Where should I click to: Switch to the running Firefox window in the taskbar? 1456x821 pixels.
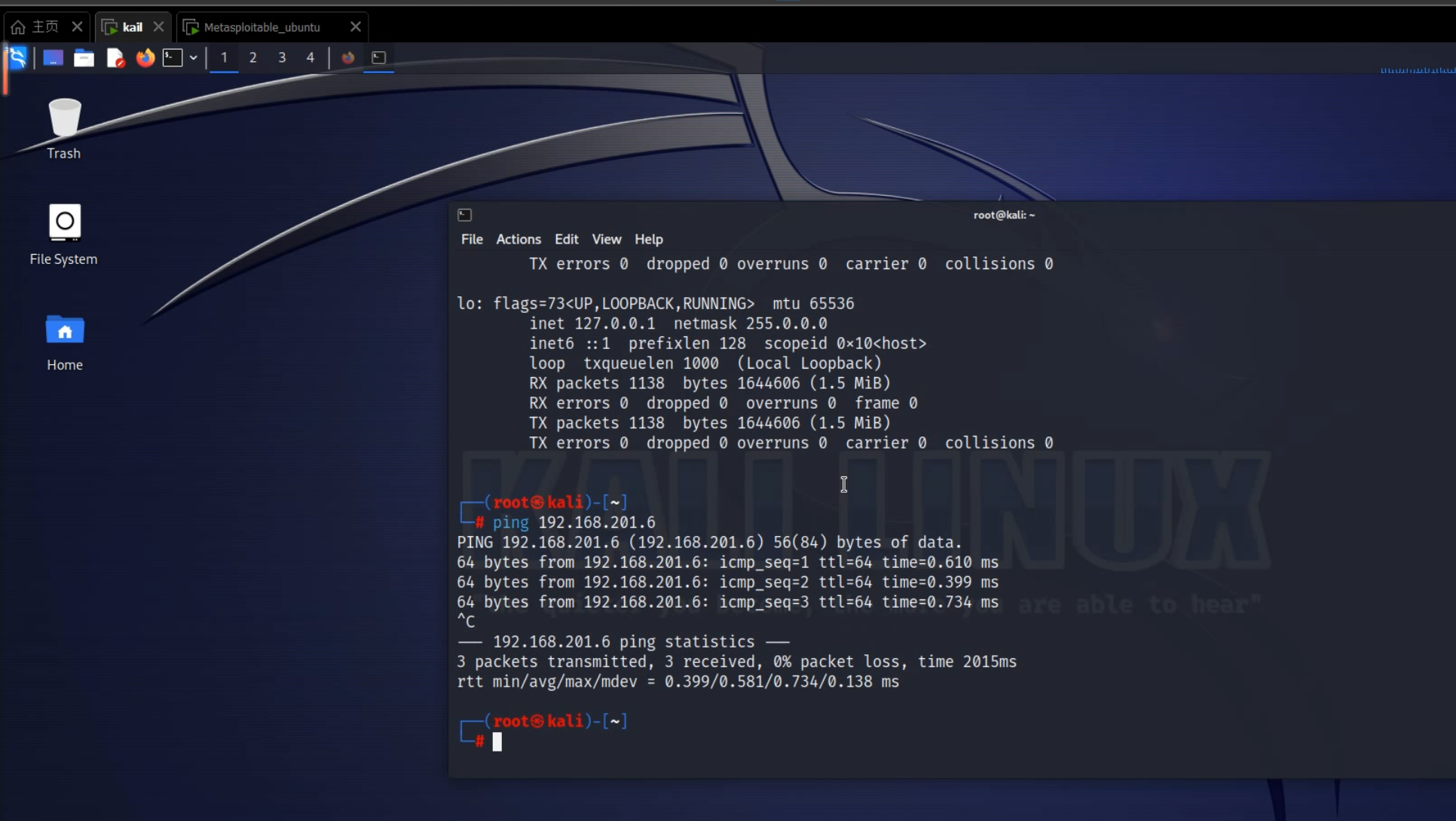348,57
